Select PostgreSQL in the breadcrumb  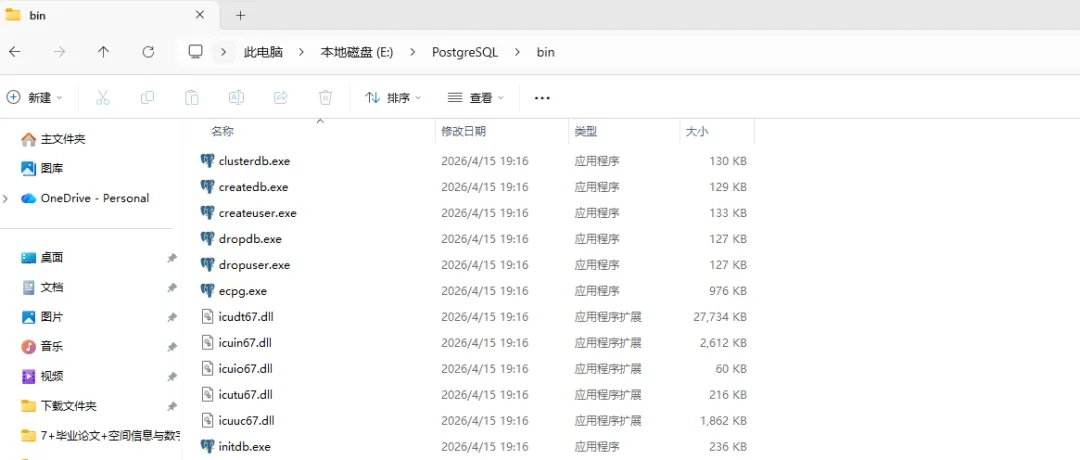pos(465,52)
